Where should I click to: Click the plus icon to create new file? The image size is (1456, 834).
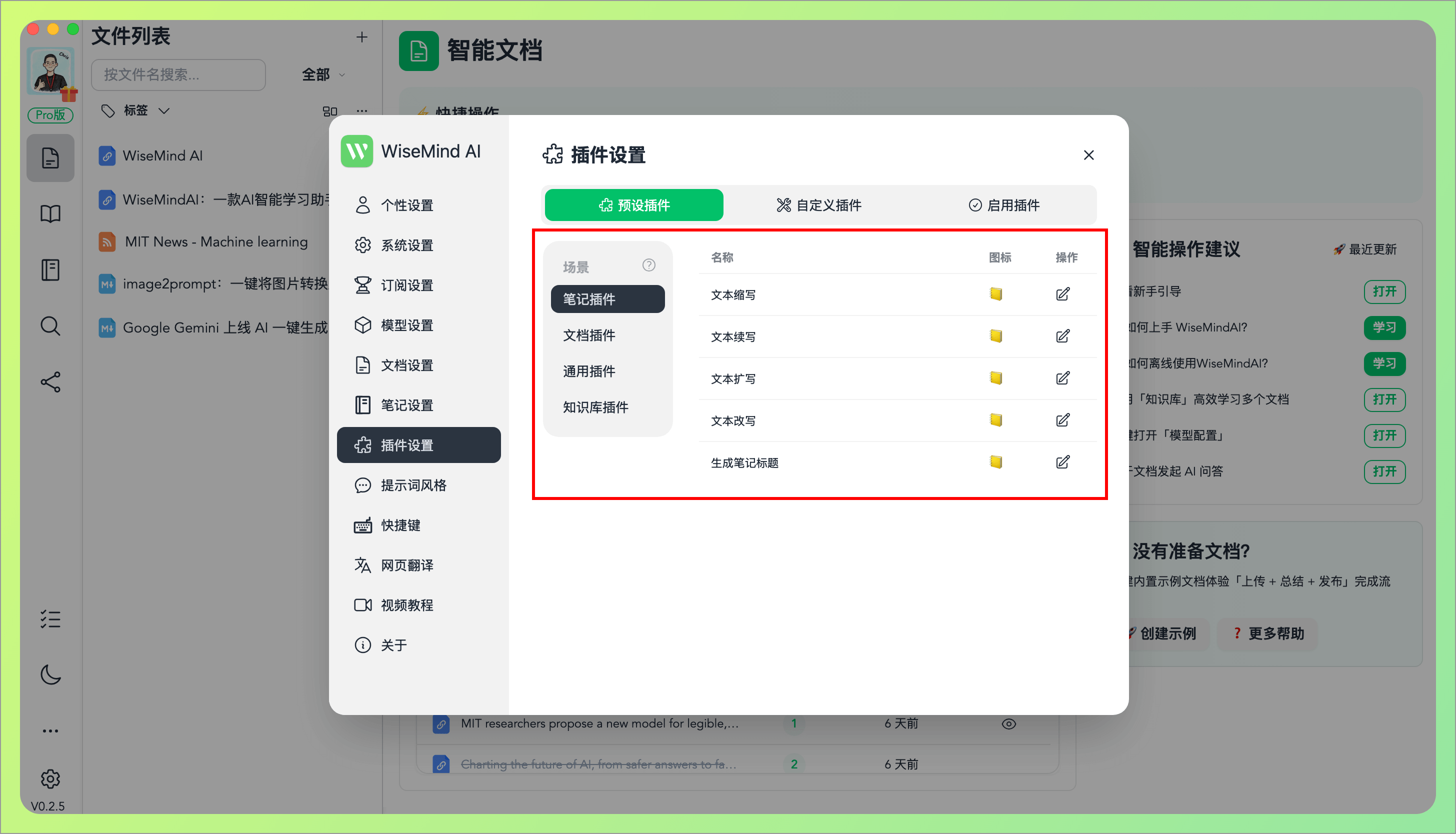point(362,36)
